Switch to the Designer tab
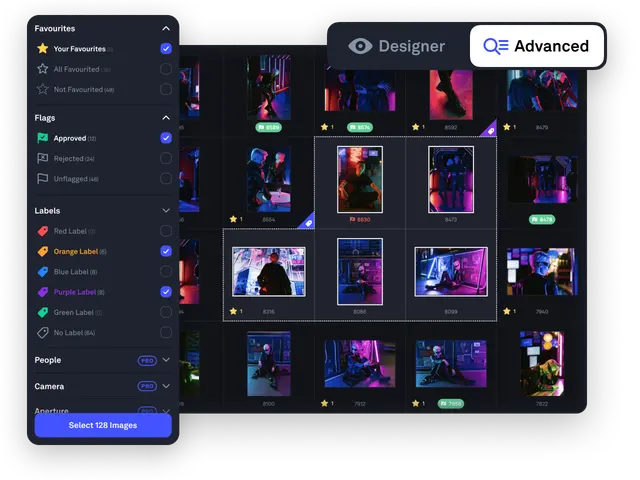 click(396, 46)
